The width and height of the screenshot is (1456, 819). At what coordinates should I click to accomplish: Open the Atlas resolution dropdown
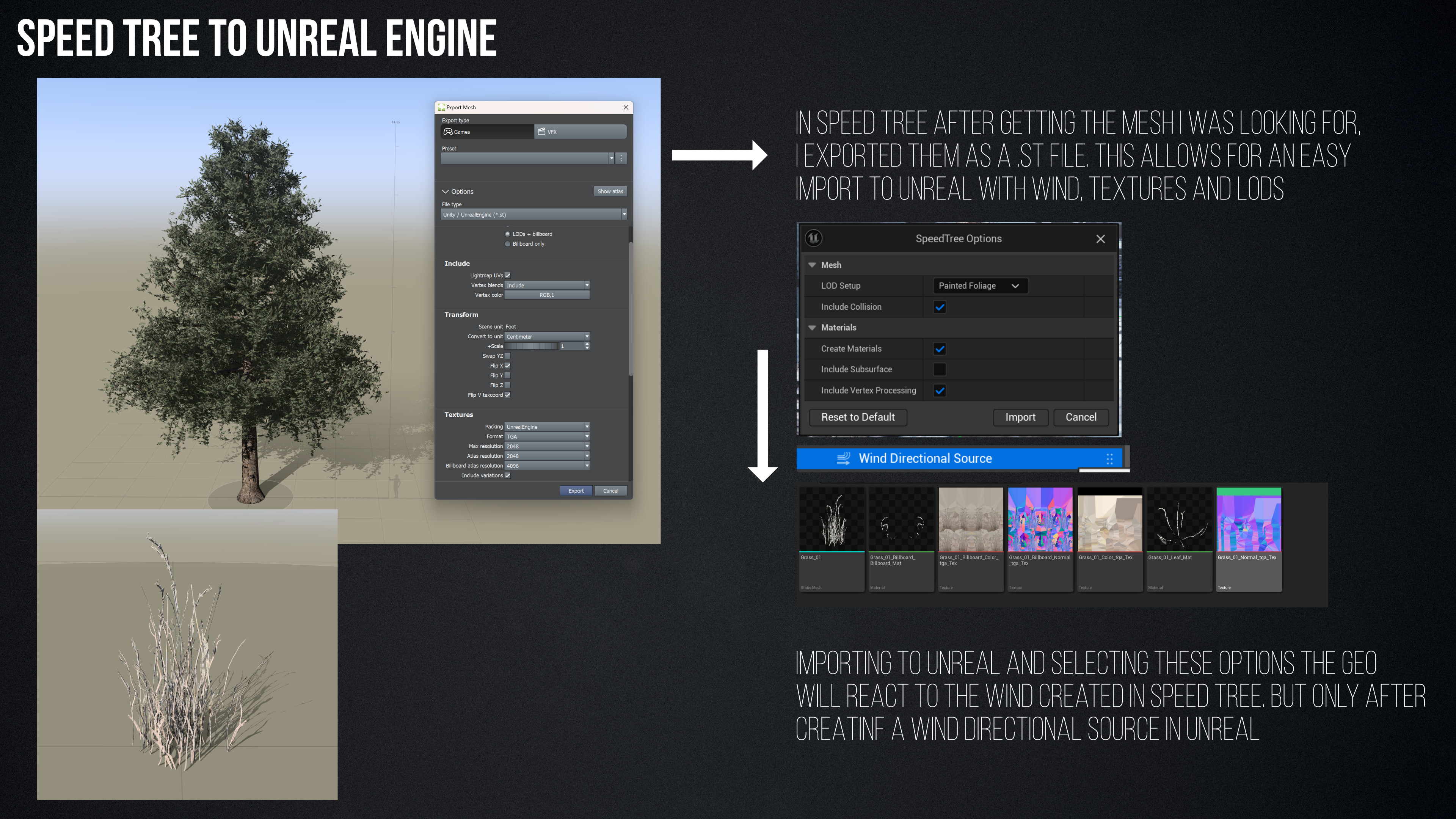point(547,456)
